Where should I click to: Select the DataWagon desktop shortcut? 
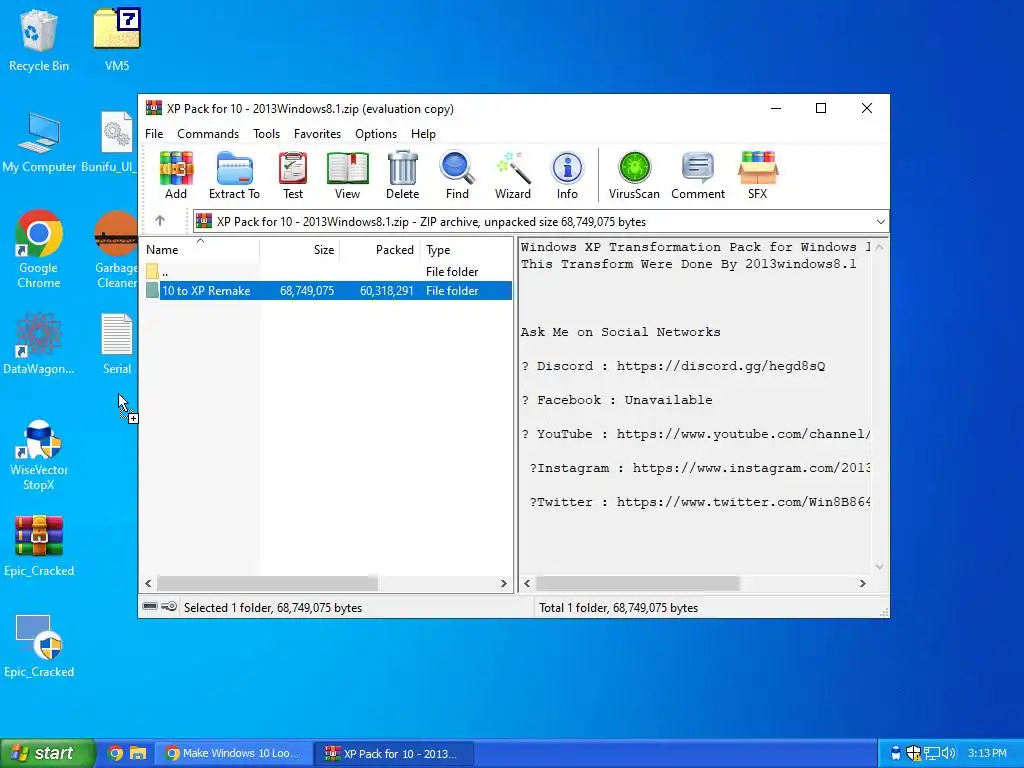(x=39, y=344)
